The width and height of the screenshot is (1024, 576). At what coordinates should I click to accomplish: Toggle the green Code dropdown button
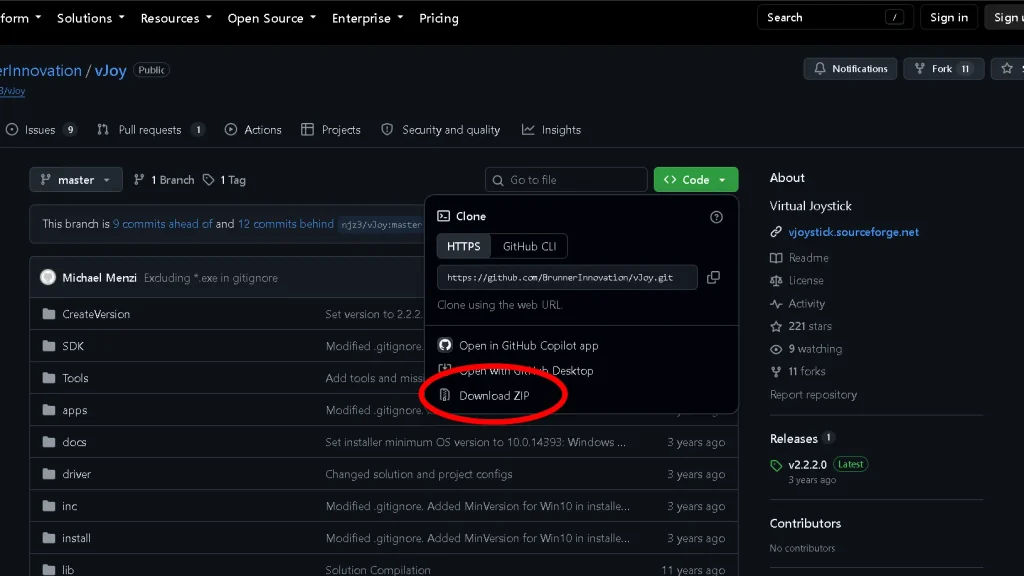696,180
